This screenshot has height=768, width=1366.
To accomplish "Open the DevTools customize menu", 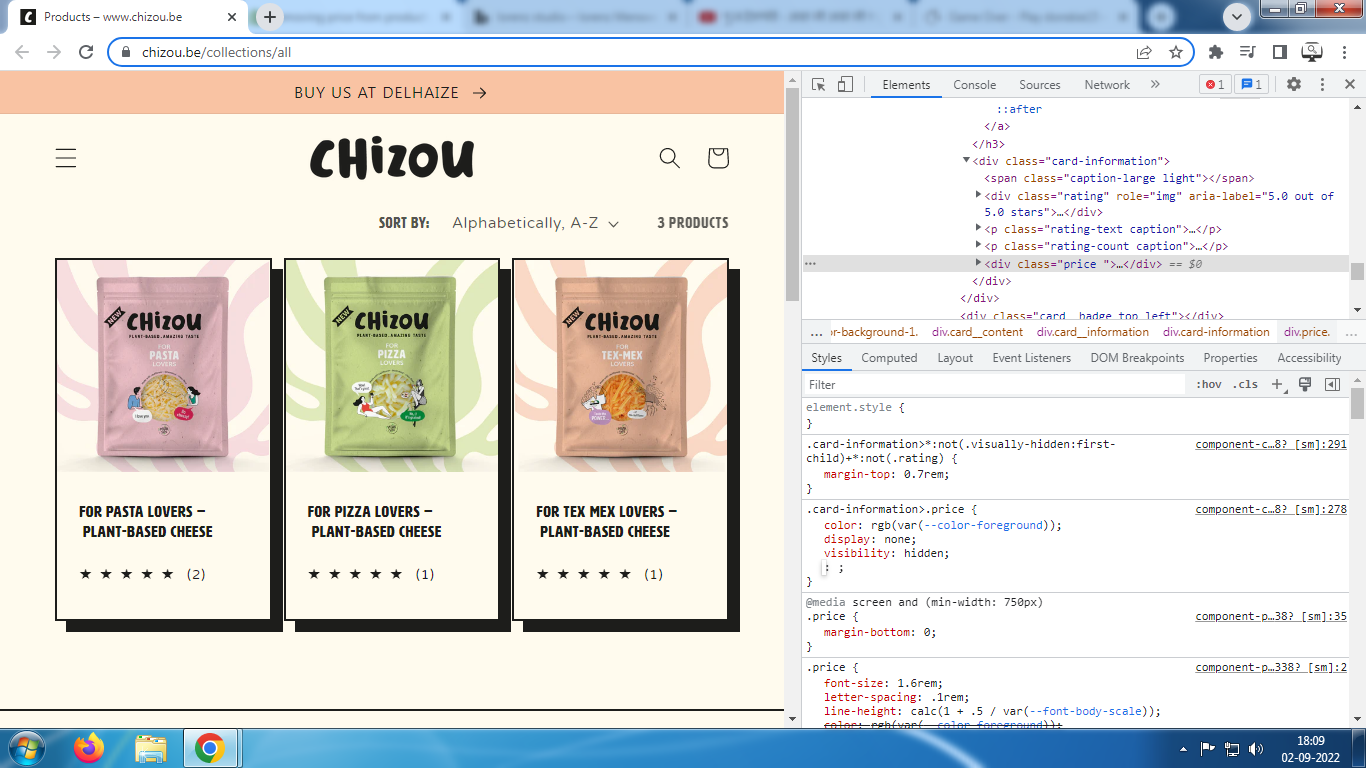I will [x=1322, y=85].
